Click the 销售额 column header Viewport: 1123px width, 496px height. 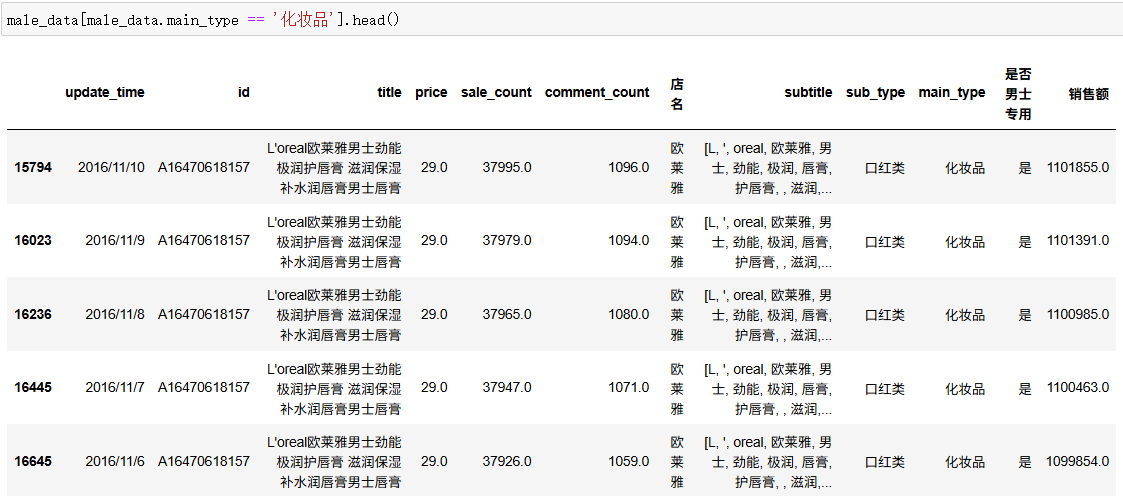[x=1089, y=92]
